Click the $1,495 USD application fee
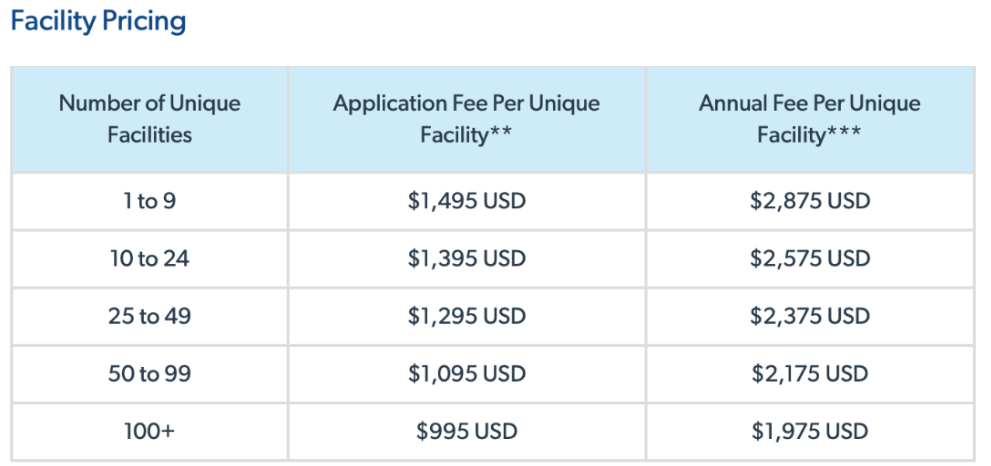The image size is (991, 466). [x=466, y=202]
